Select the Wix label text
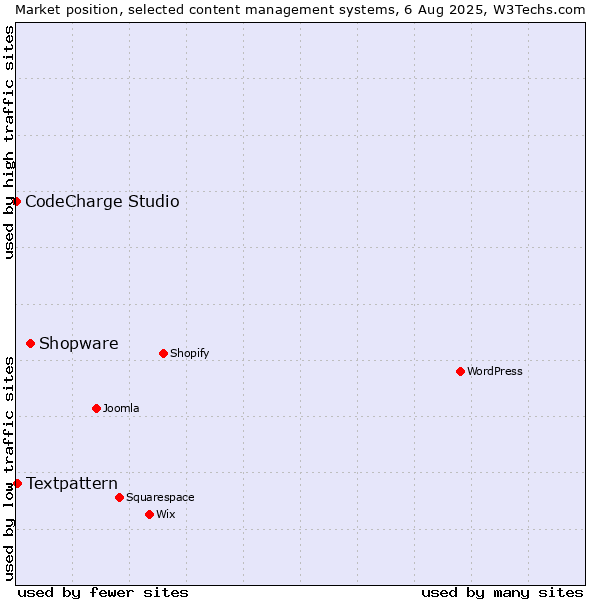This screenshot has height=600, width=600. [166, 514]
